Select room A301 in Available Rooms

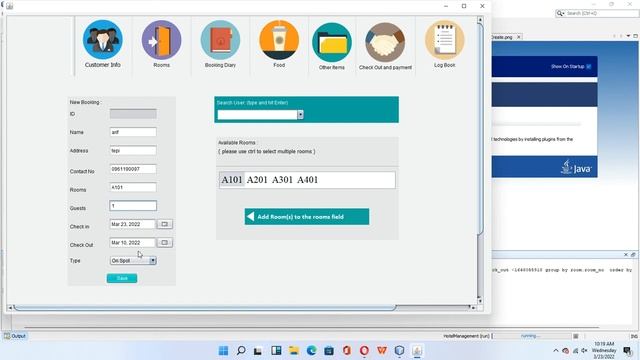coord(282,180)
